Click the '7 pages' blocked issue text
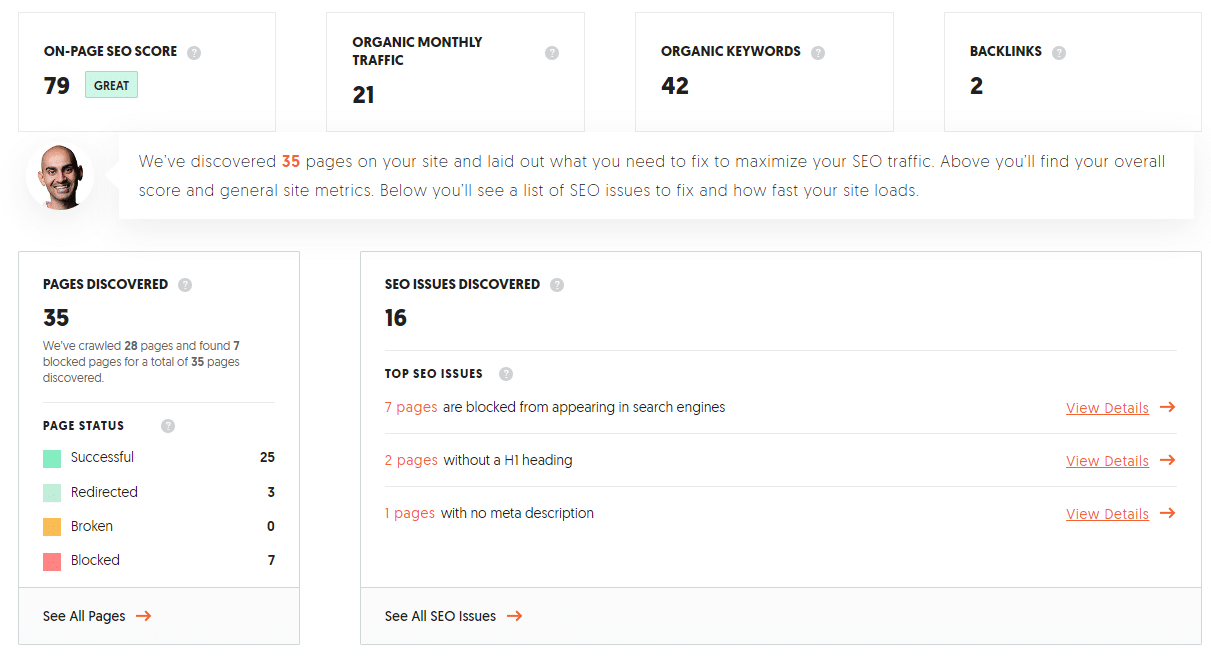 (x=411, y=407)
